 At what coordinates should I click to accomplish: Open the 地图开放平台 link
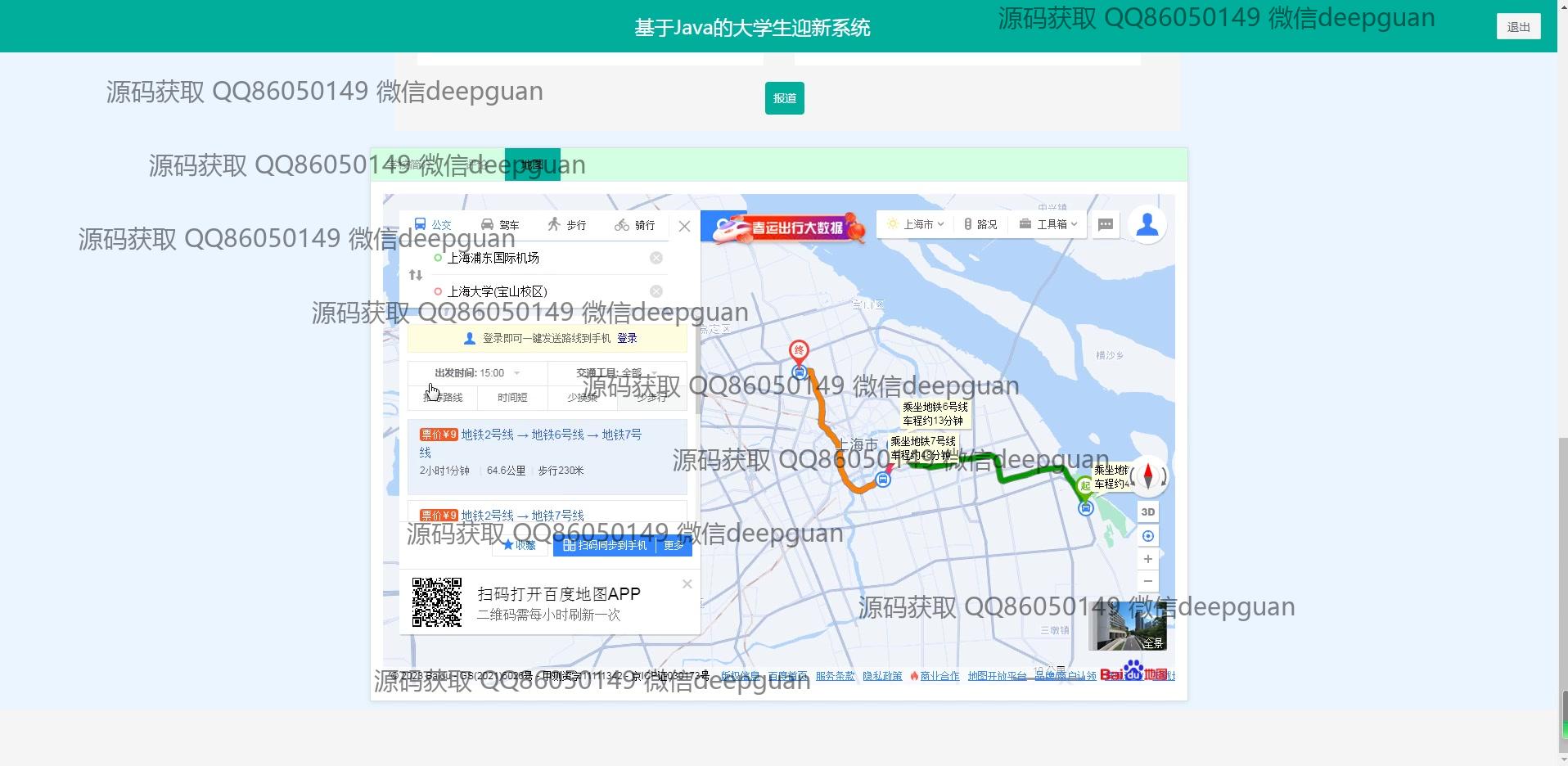(997, 676)
